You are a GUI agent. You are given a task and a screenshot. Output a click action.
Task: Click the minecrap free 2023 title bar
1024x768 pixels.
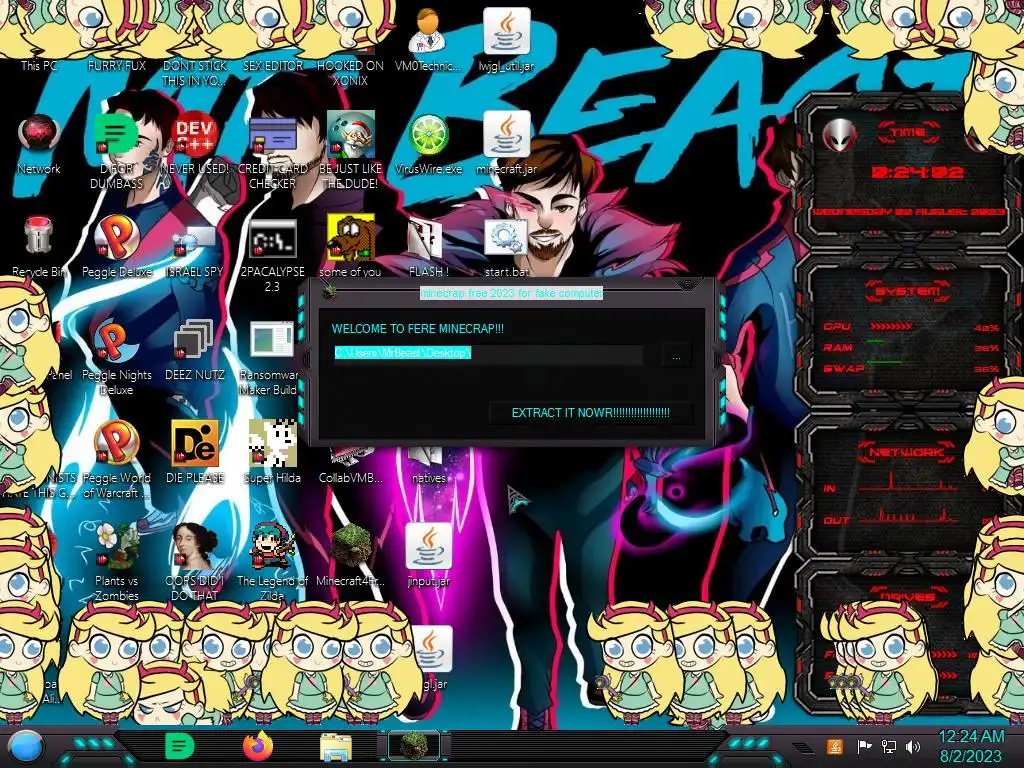point(511,293)
